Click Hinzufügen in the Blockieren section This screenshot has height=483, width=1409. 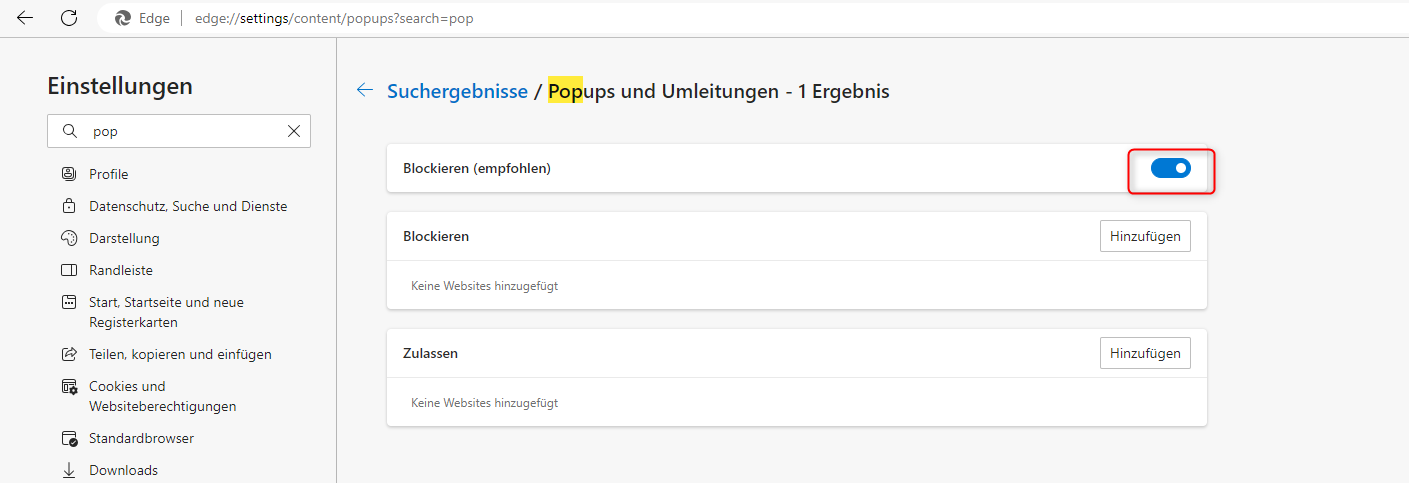[x=1145, y=236]
